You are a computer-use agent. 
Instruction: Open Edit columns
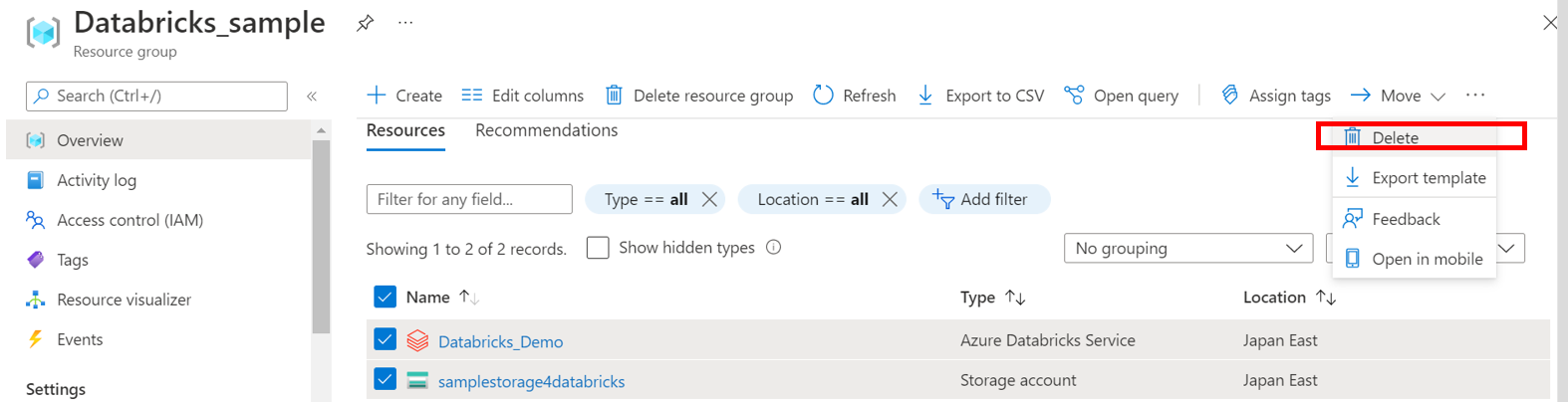[x=523, y=96]
